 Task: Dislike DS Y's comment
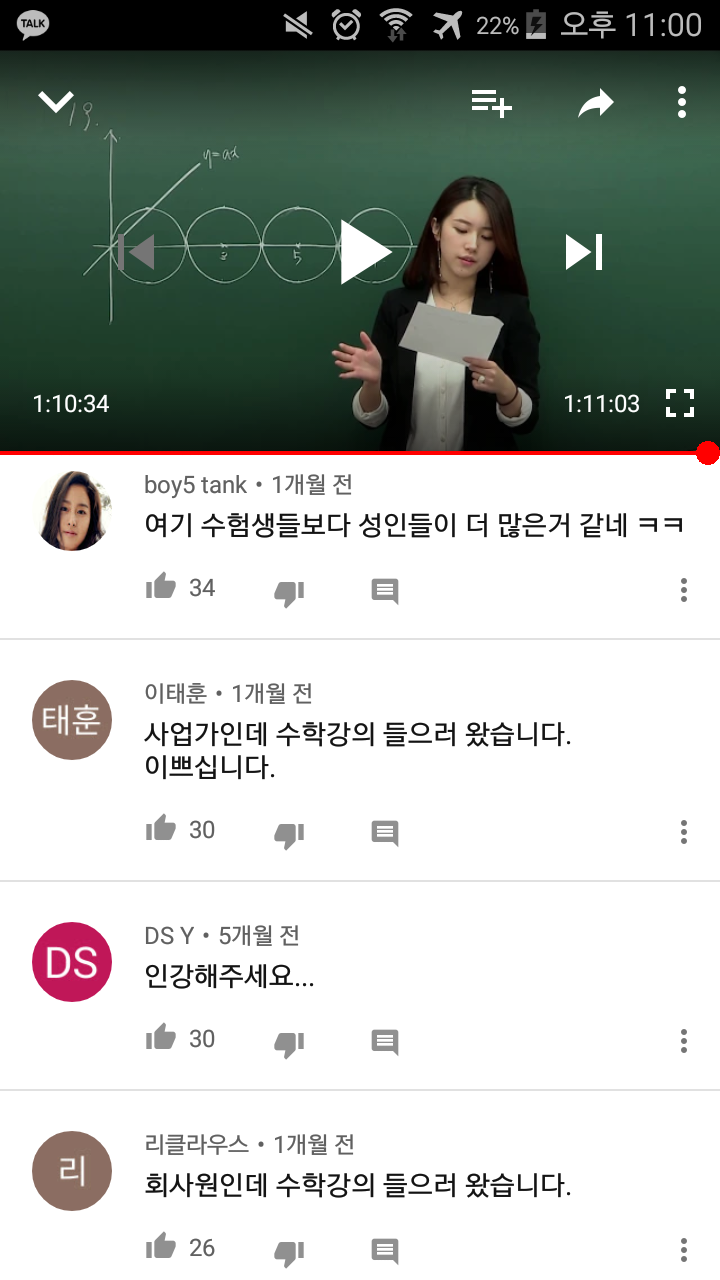[289, 1044]
